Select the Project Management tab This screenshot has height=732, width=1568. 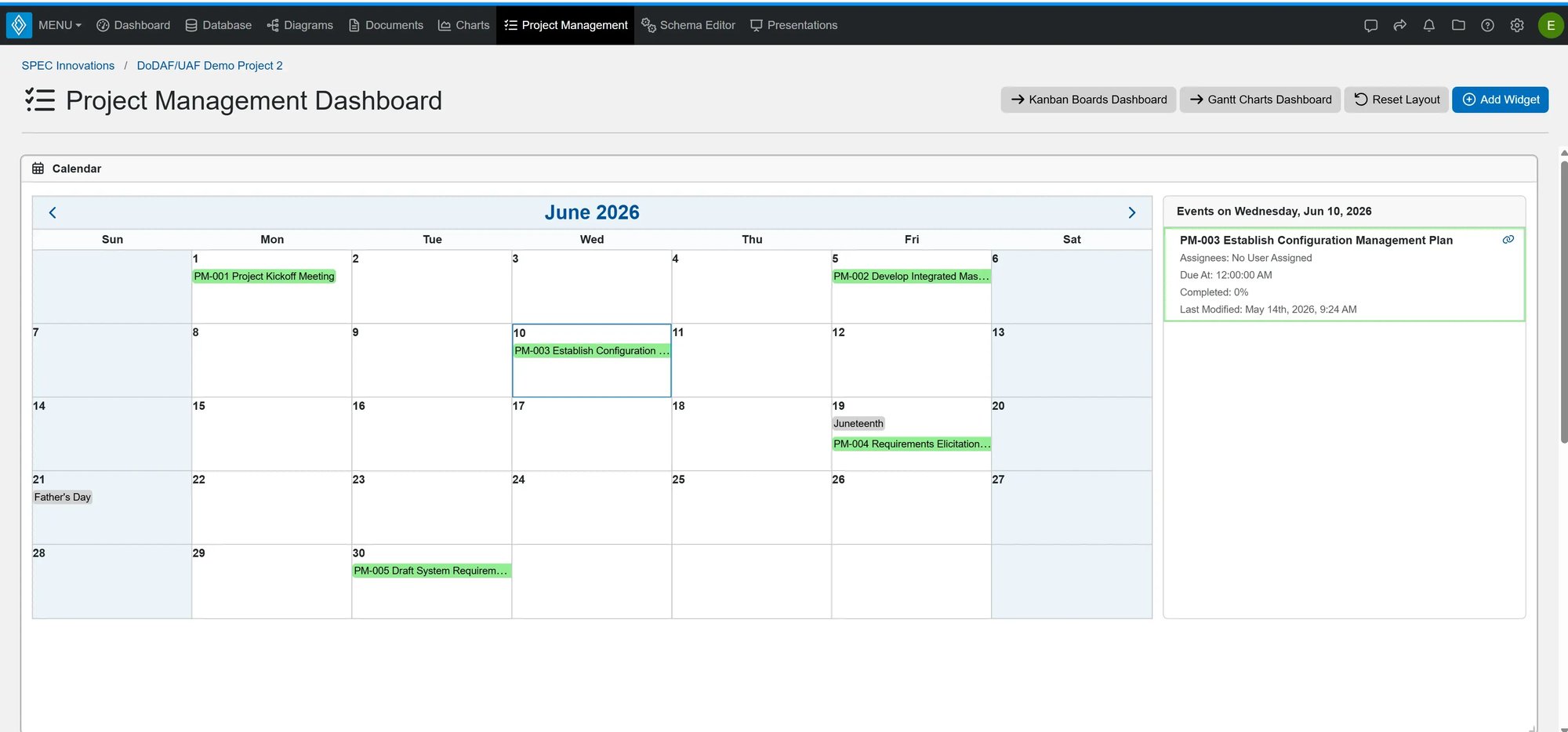click(565, 25)
